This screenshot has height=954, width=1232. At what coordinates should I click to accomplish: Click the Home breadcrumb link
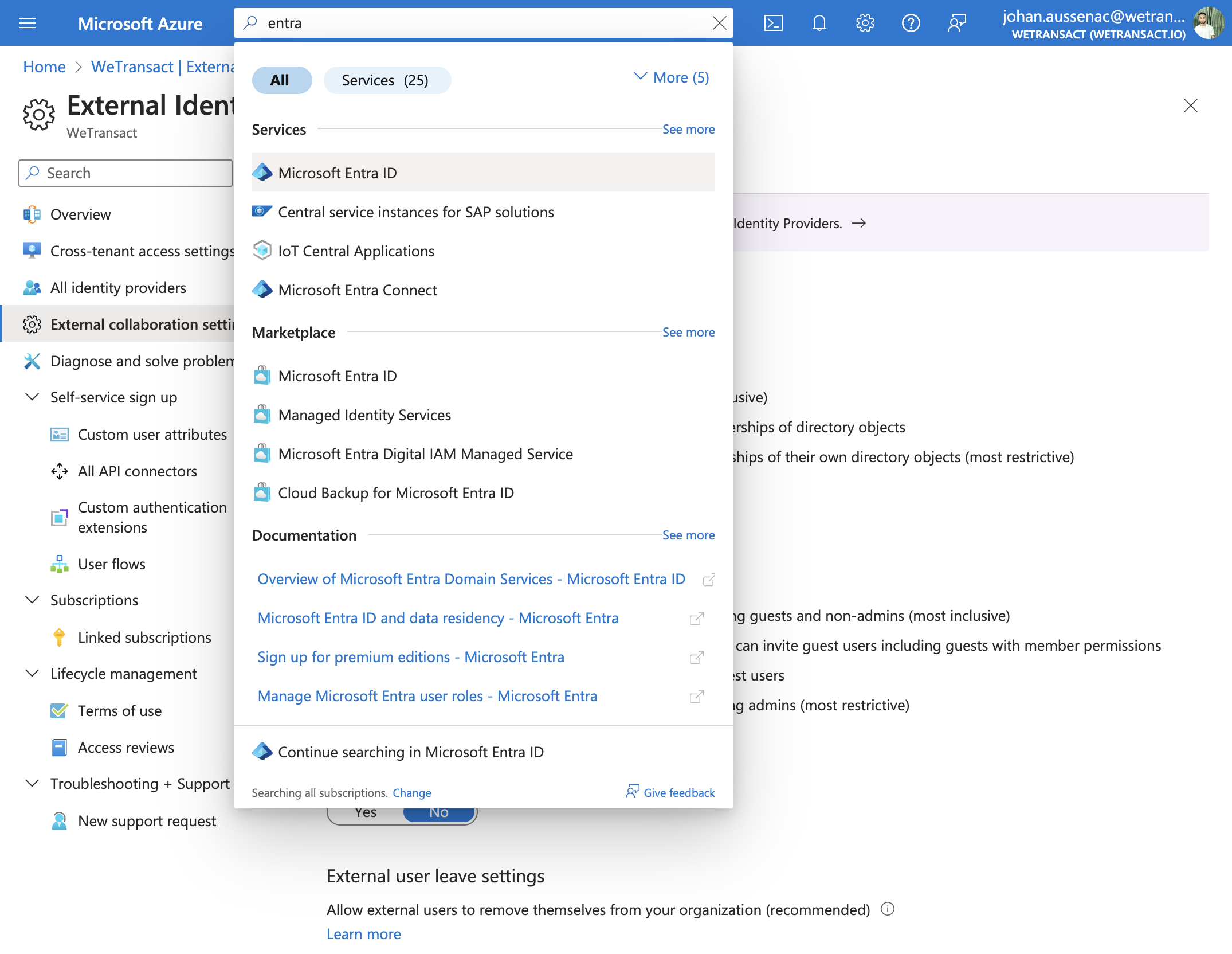pyautogui.click(x=44, y=67)
